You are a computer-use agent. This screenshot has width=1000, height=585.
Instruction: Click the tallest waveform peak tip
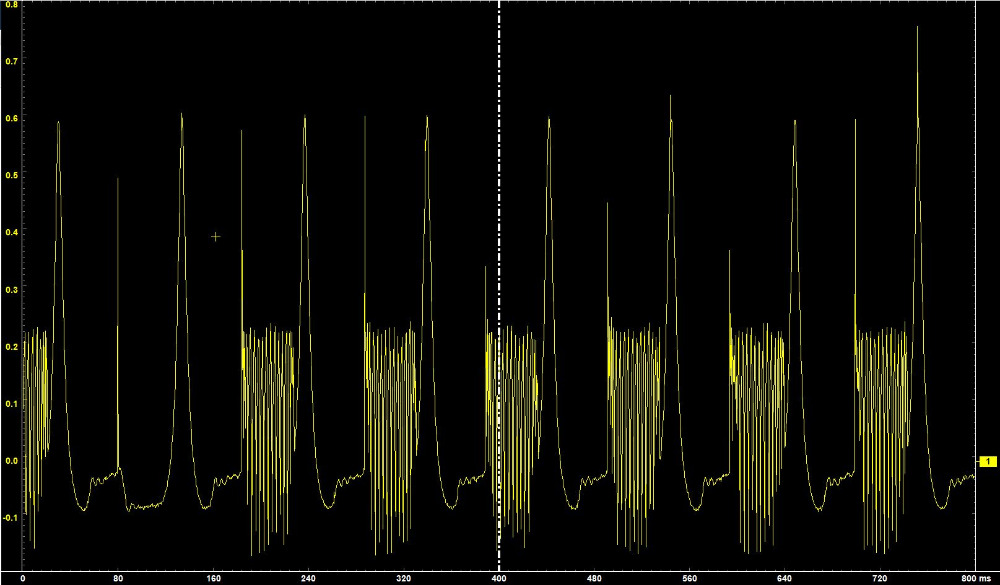[917, 27]
